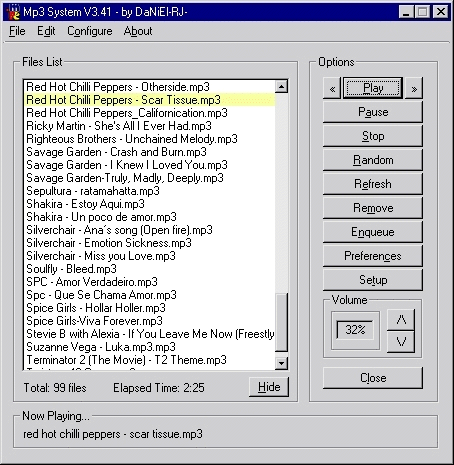
Task: Pause the current song
Action: (x=373, y=112)
